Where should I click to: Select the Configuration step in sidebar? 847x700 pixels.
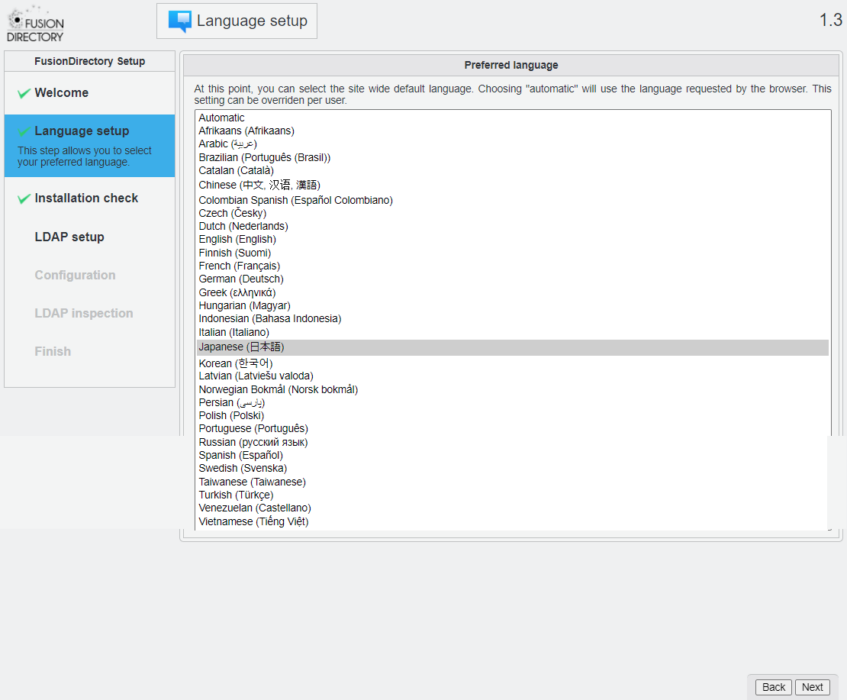pyautogui.click(x=75, y=275)
